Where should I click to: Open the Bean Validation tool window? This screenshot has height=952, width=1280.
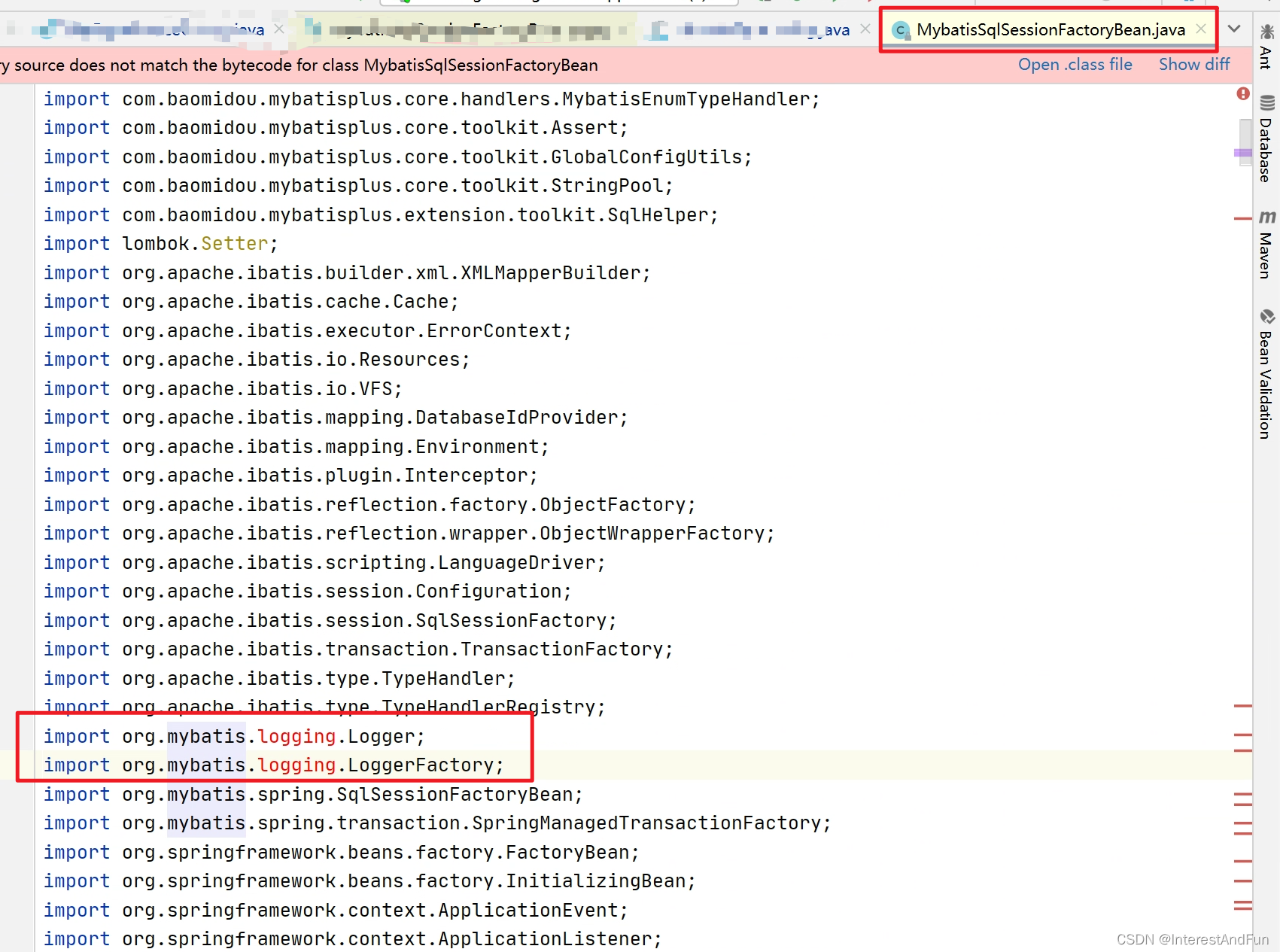point(1266,374)
